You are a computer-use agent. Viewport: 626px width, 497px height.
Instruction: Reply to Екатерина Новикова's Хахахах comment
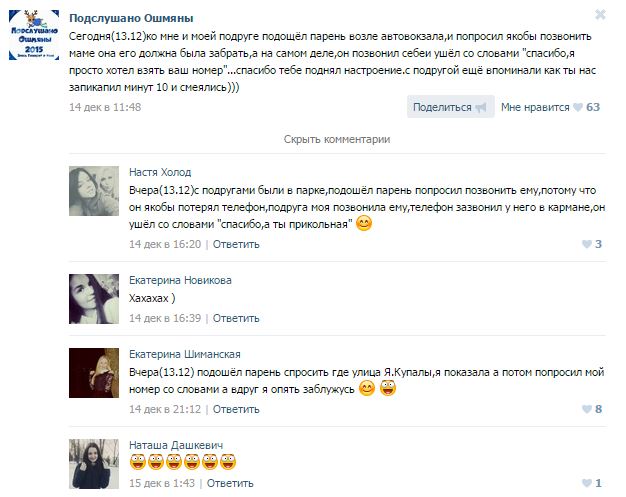tap(236, 318)
